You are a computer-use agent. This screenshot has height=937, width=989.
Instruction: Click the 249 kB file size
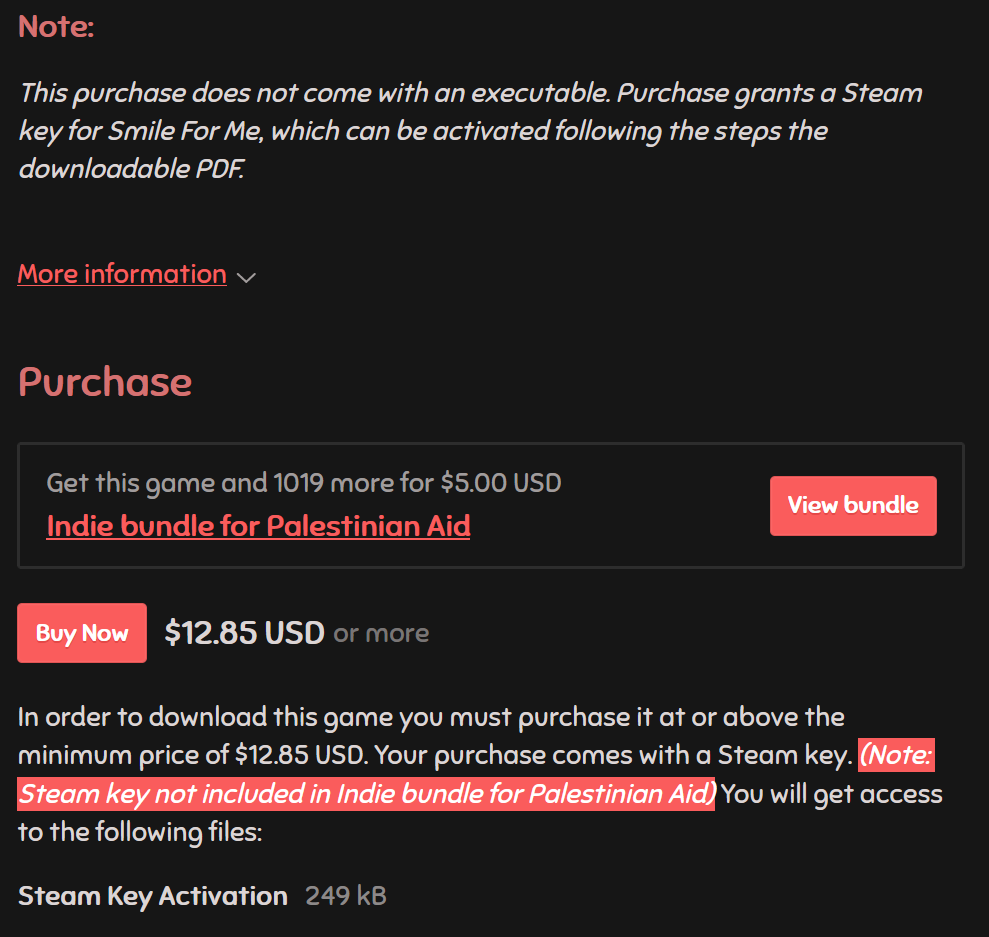coord(346,896)
